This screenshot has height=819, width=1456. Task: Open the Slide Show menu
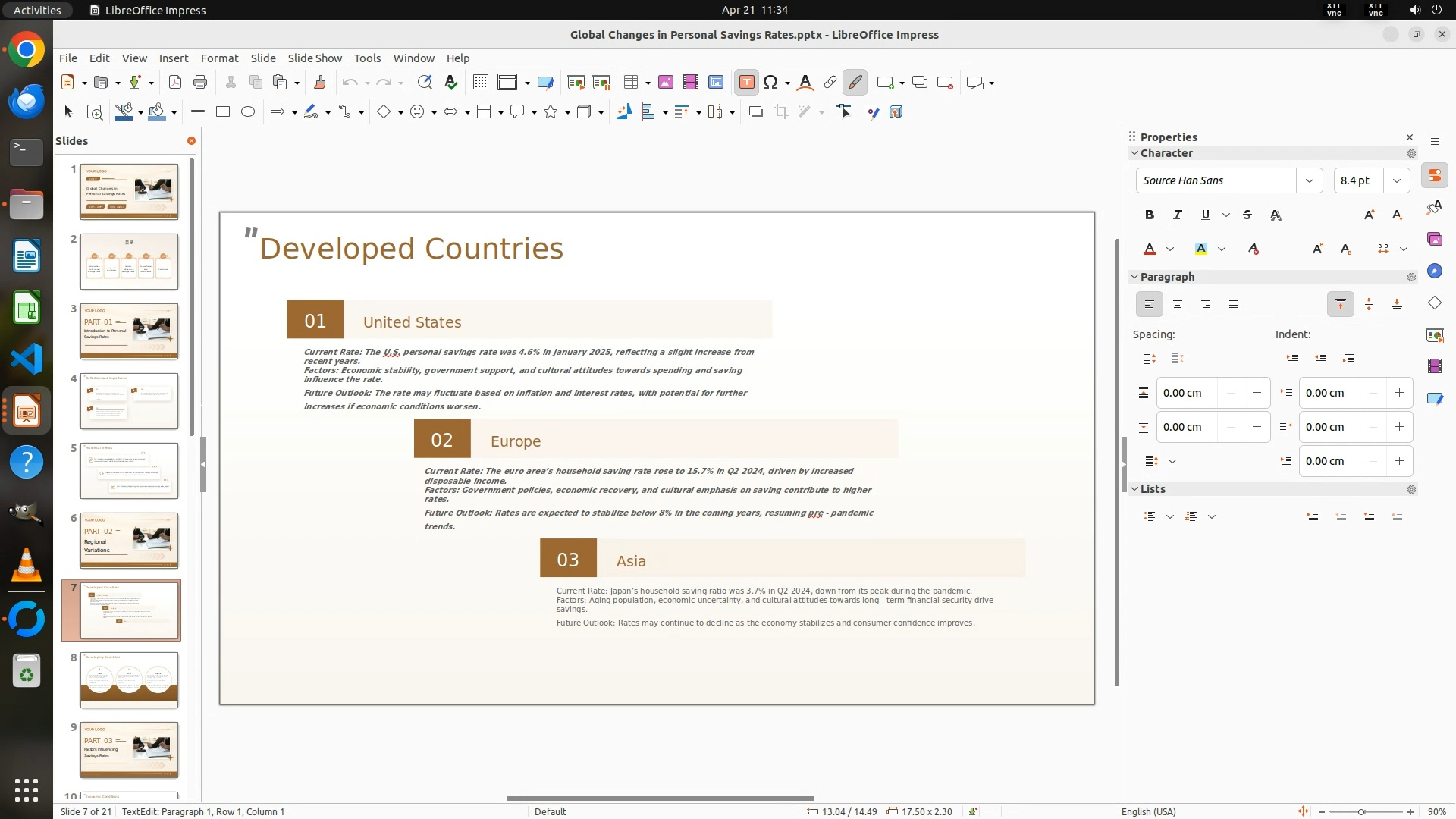[x=315, y=58]
